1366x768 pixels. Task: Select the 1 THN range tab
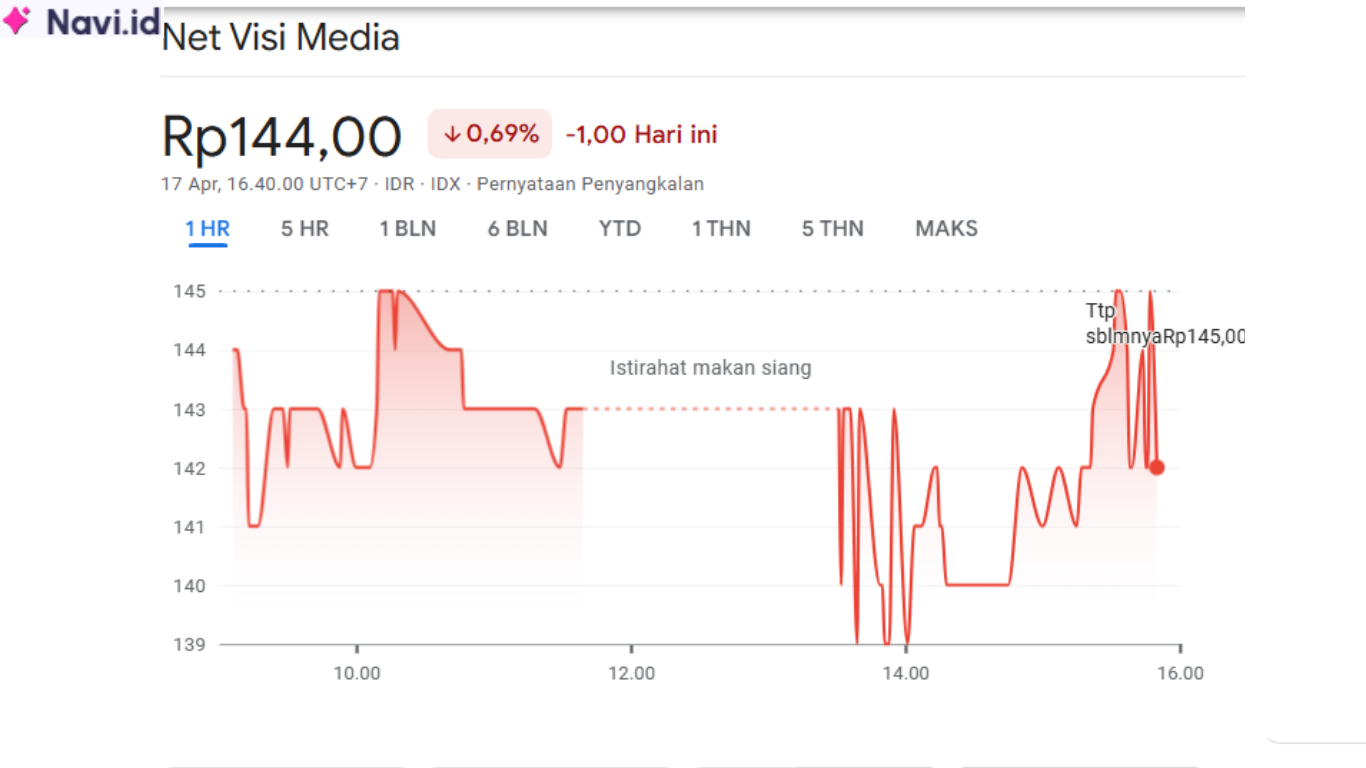[x=721, y=228]
